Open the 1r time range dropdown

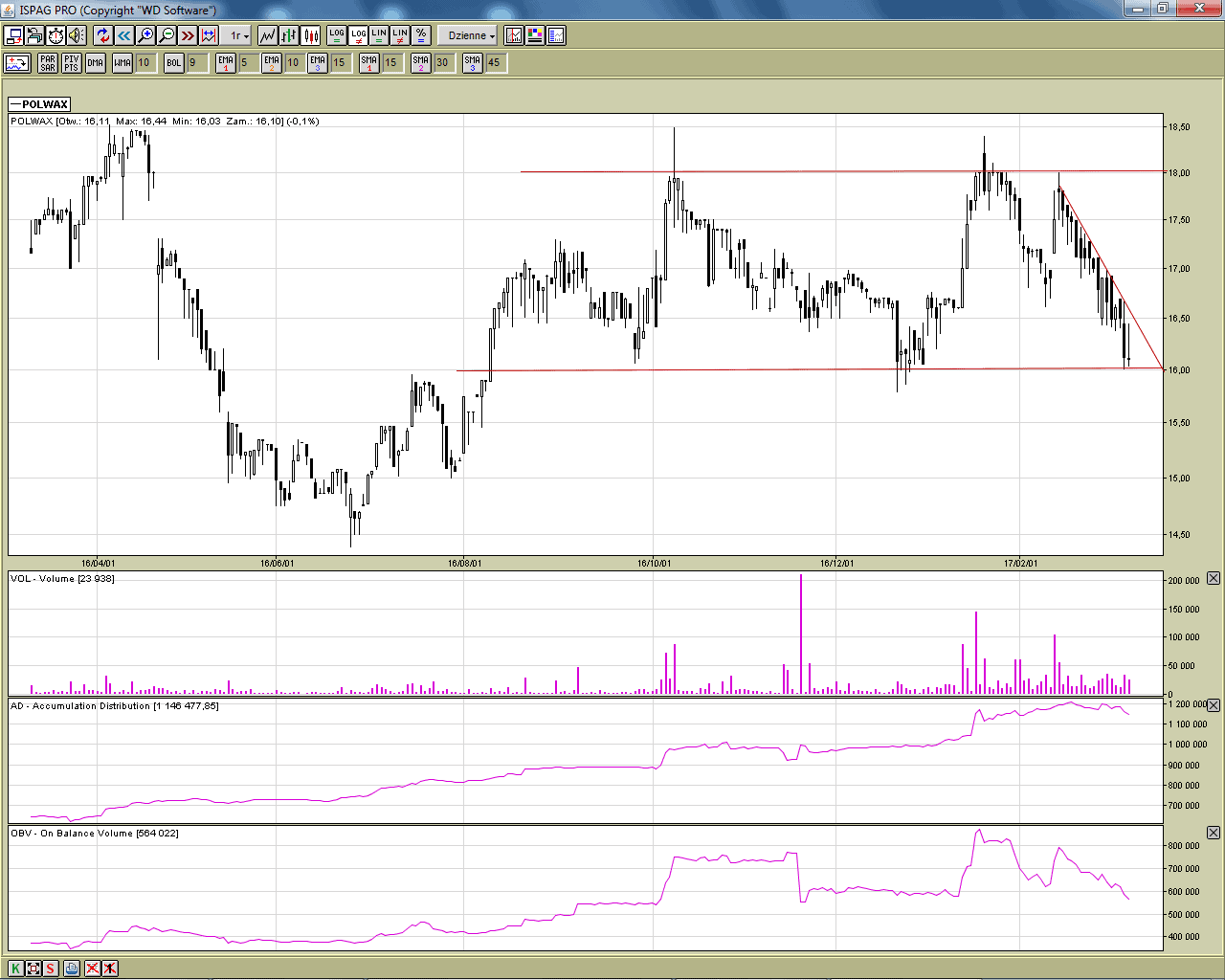(x=238, y=35)
